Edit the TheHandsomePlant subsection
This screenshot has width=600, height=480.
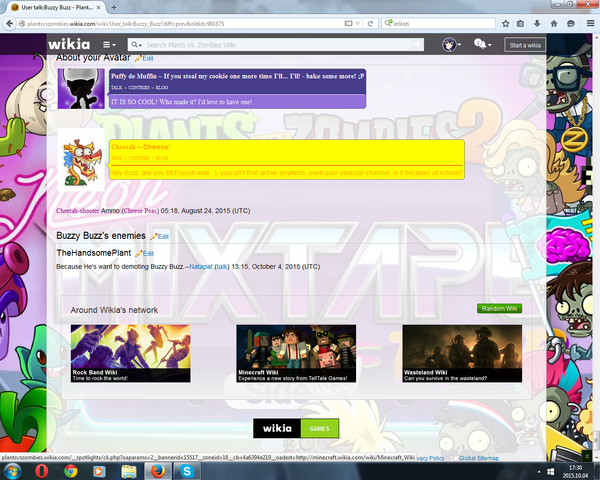coord(145,253)
